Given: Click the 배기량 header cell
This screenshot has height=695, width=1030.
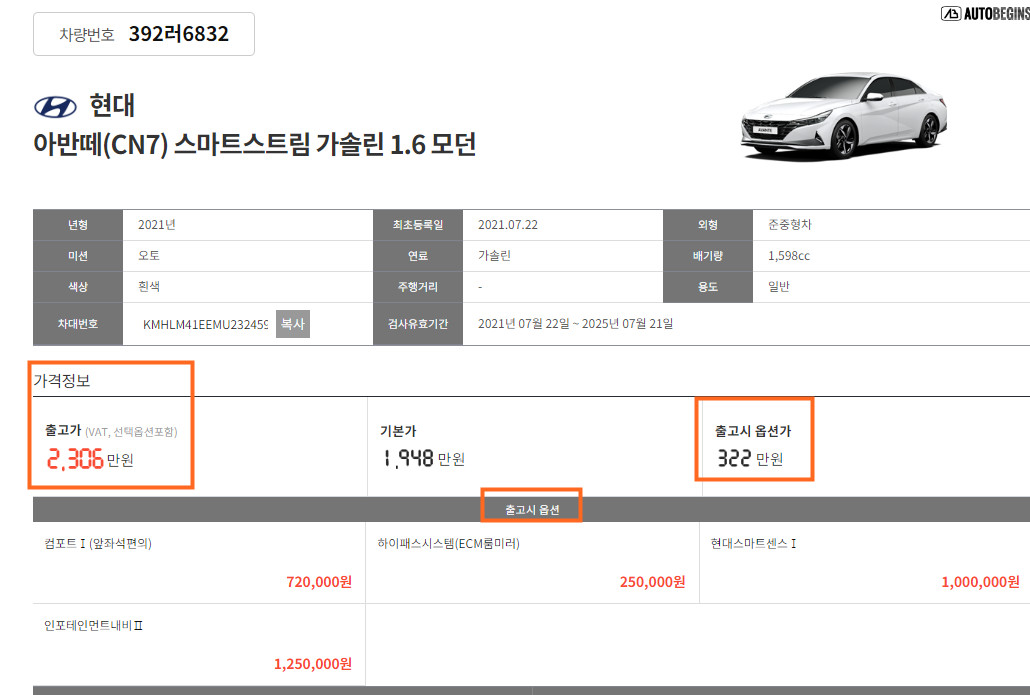Looking at the screenshot, I should tap(708, 256).
